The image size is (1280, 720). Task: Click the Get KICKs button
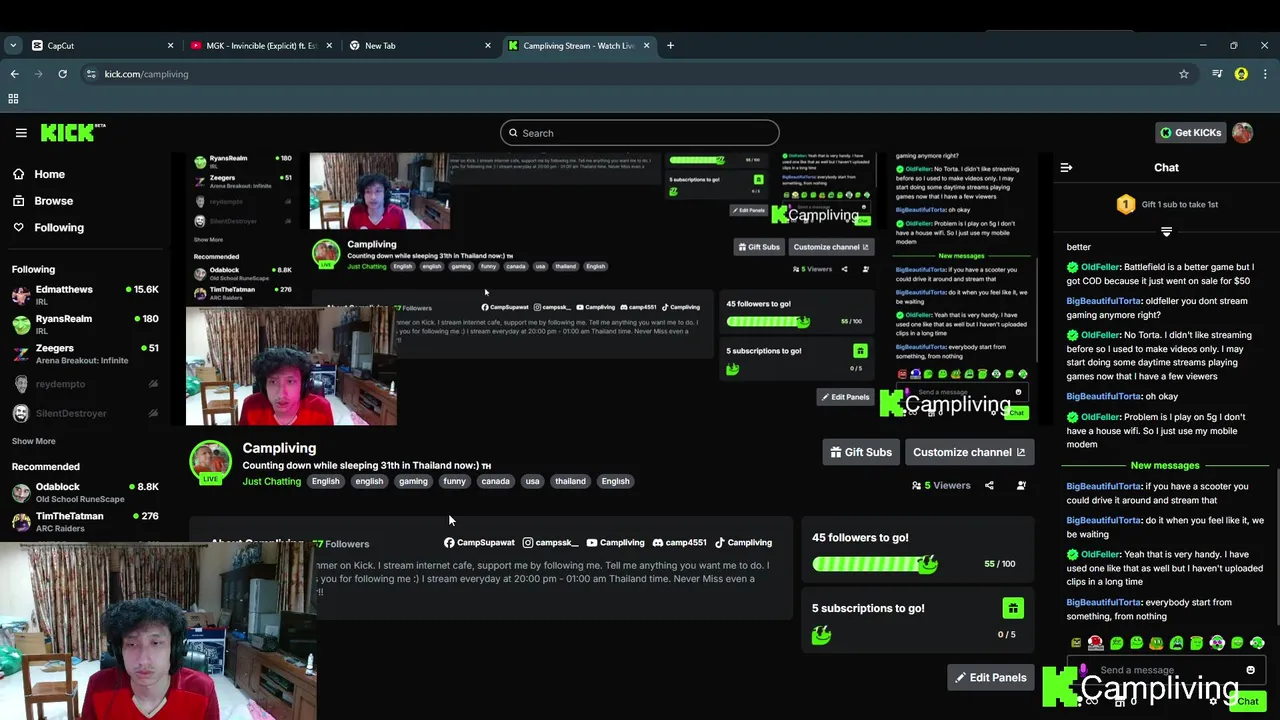[x=1190, y=132]
